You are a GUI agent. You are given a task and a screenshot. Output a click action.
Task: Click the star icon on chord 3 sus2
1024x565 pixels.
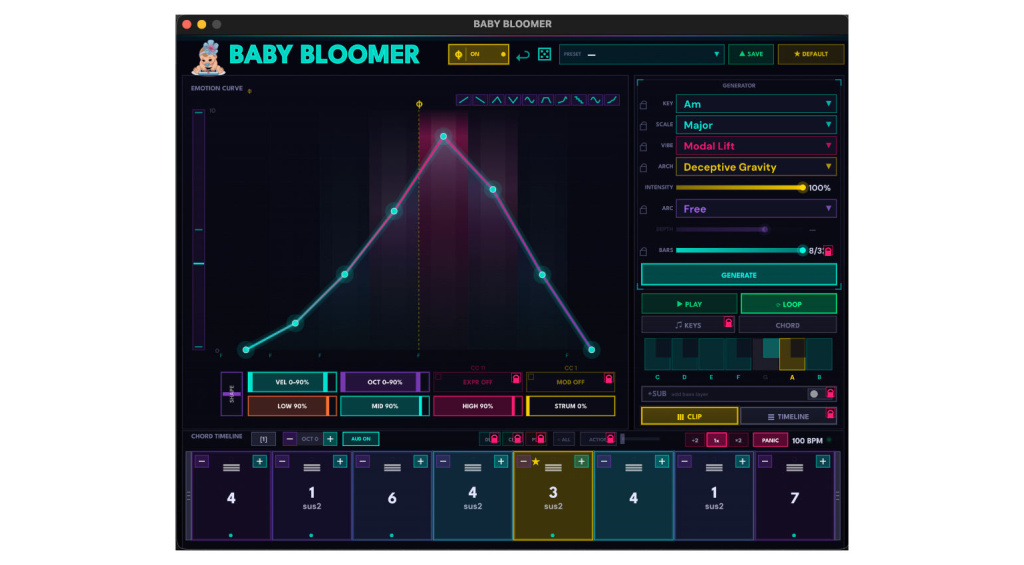536,462
